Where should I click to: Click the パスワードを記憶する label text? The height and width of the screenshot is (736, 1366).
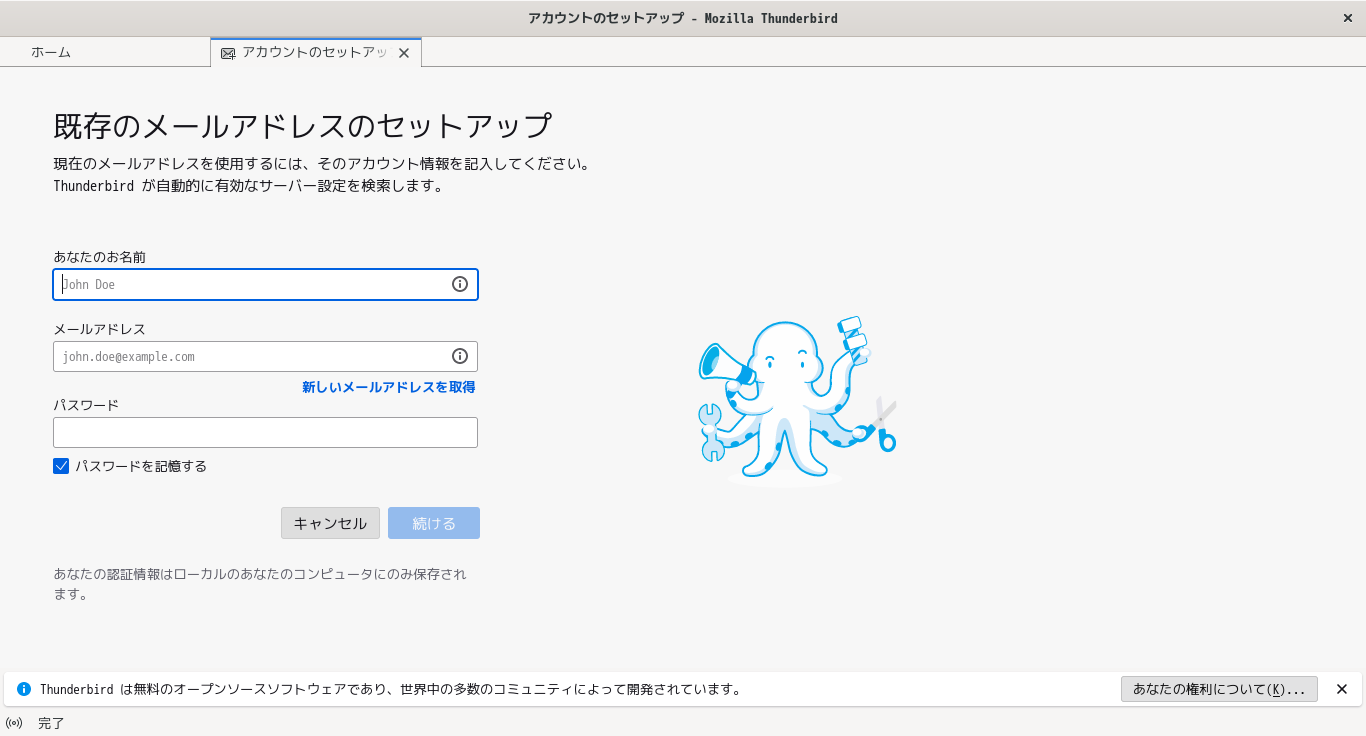(141, 466)
